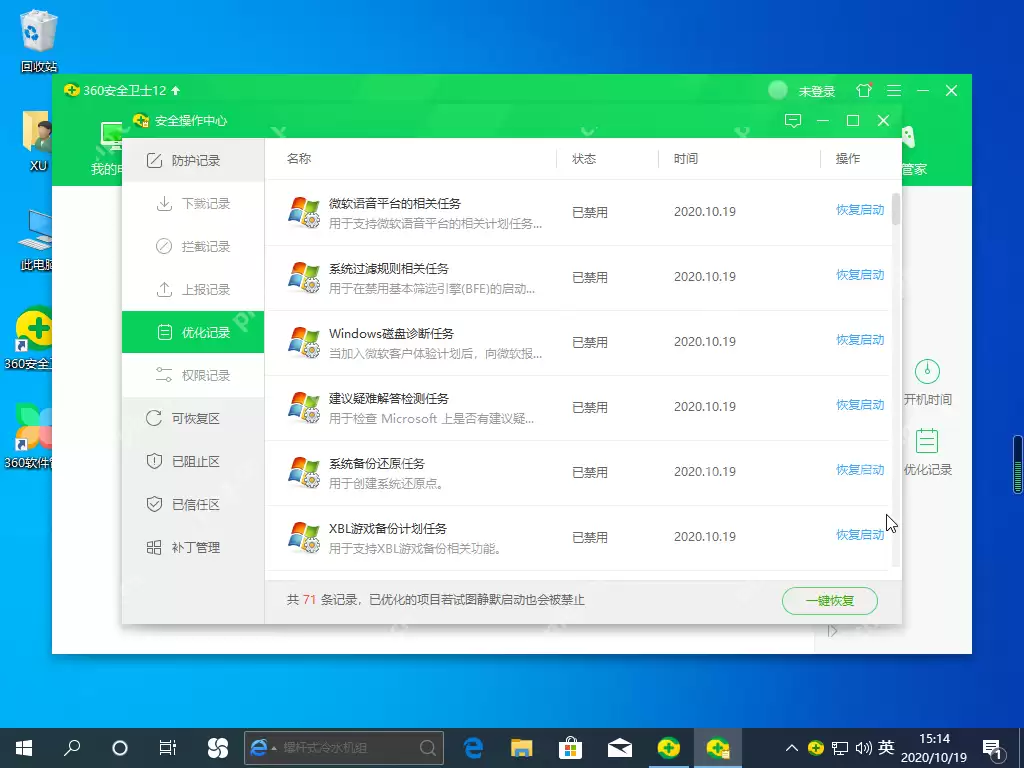Open the 下载记录 download records section
Viewport: 1024px width, 768px height.
pos(194,204)
